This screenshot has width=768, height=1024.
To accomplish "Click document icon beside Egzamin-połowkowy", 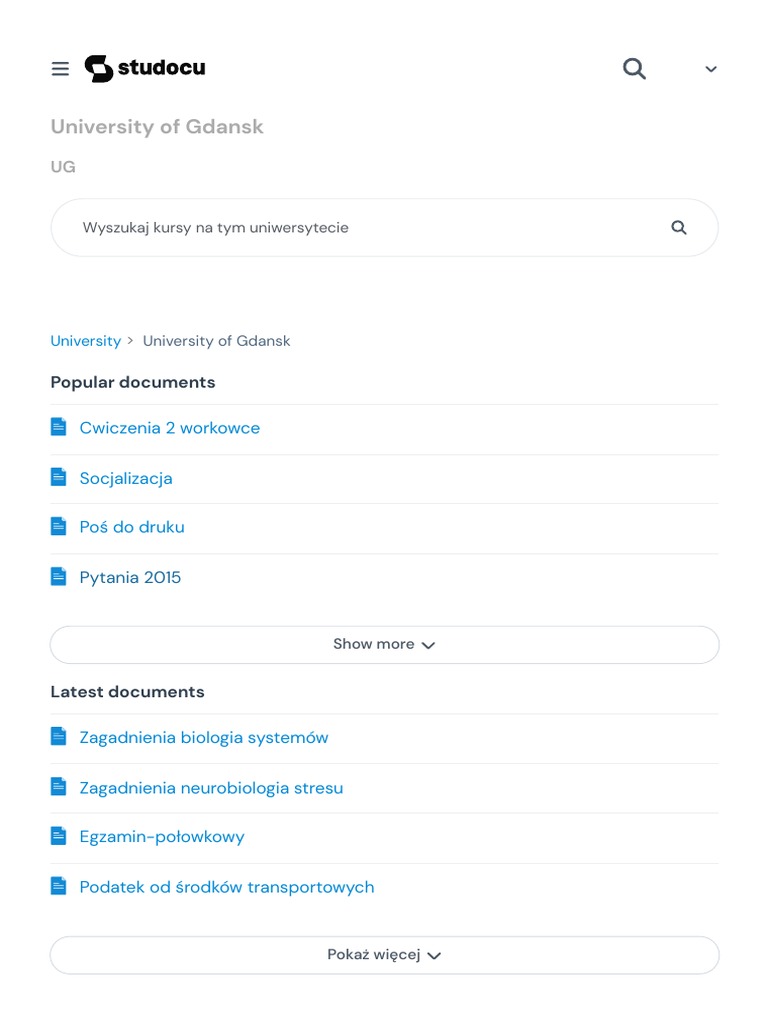I will 59,836.
